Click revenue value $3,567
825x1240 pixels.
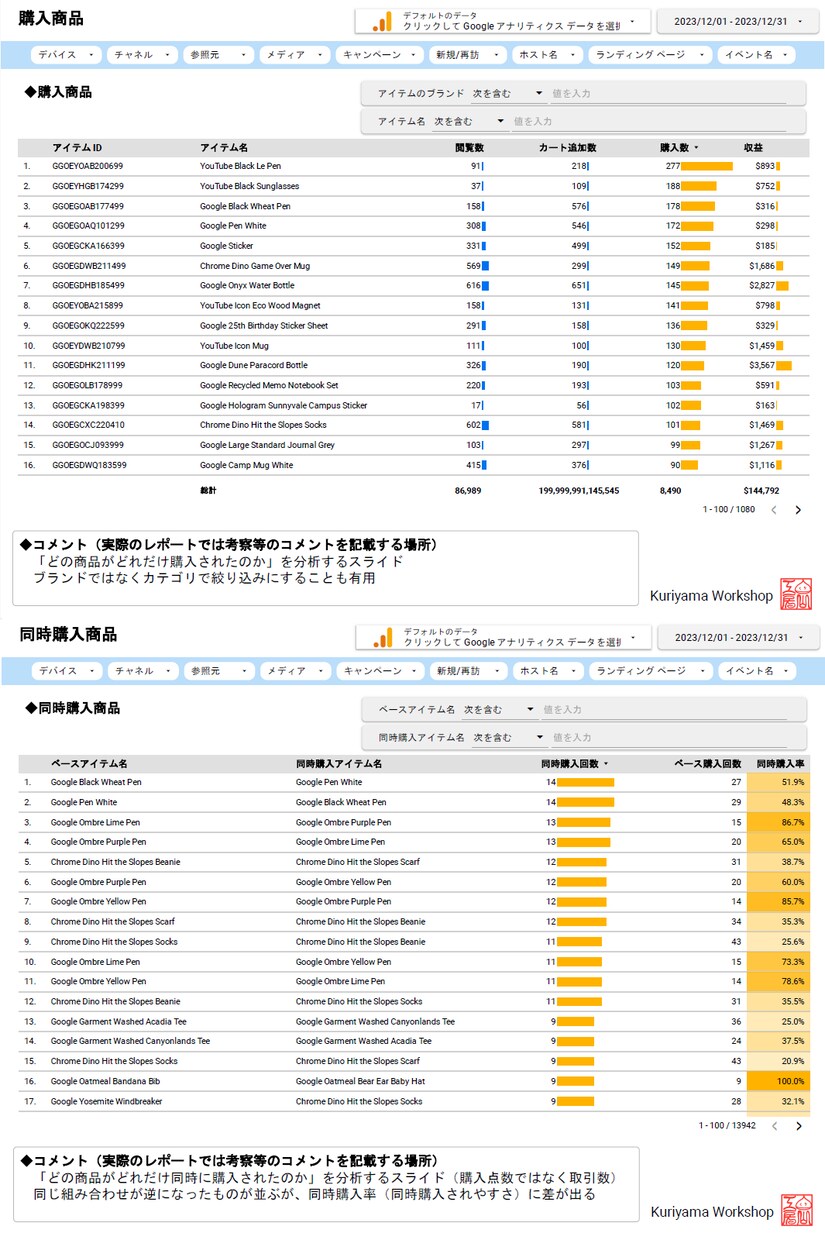pos(762,366)
